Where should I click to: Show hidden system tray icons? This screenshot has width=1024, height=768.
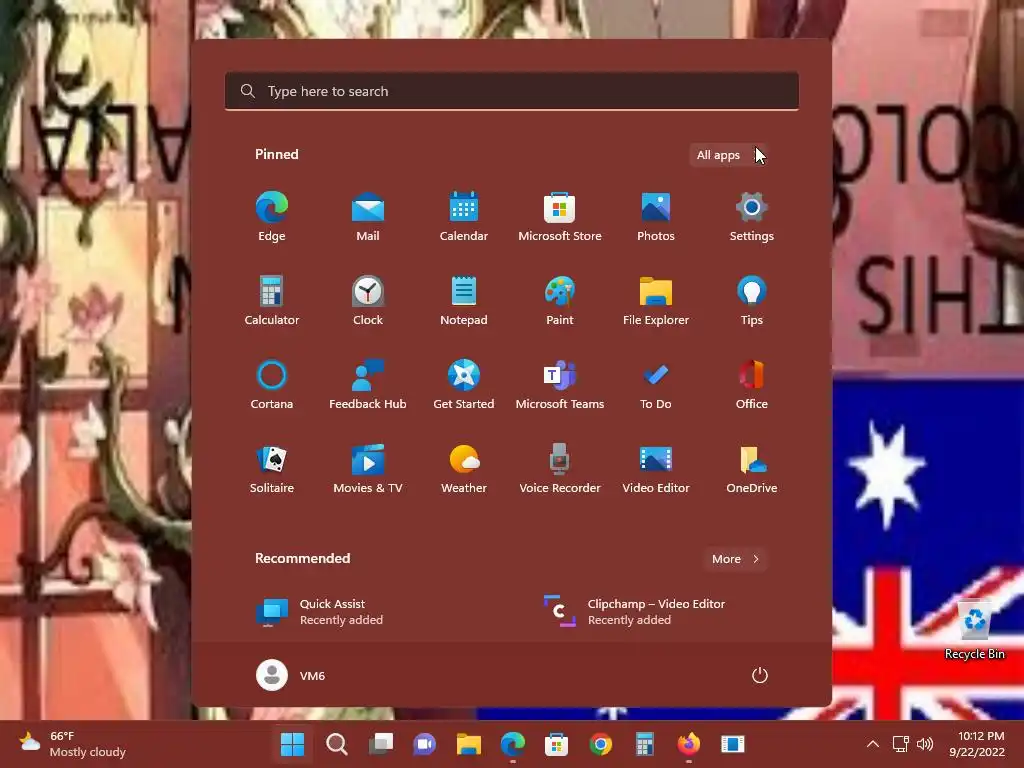coord(872,744)
